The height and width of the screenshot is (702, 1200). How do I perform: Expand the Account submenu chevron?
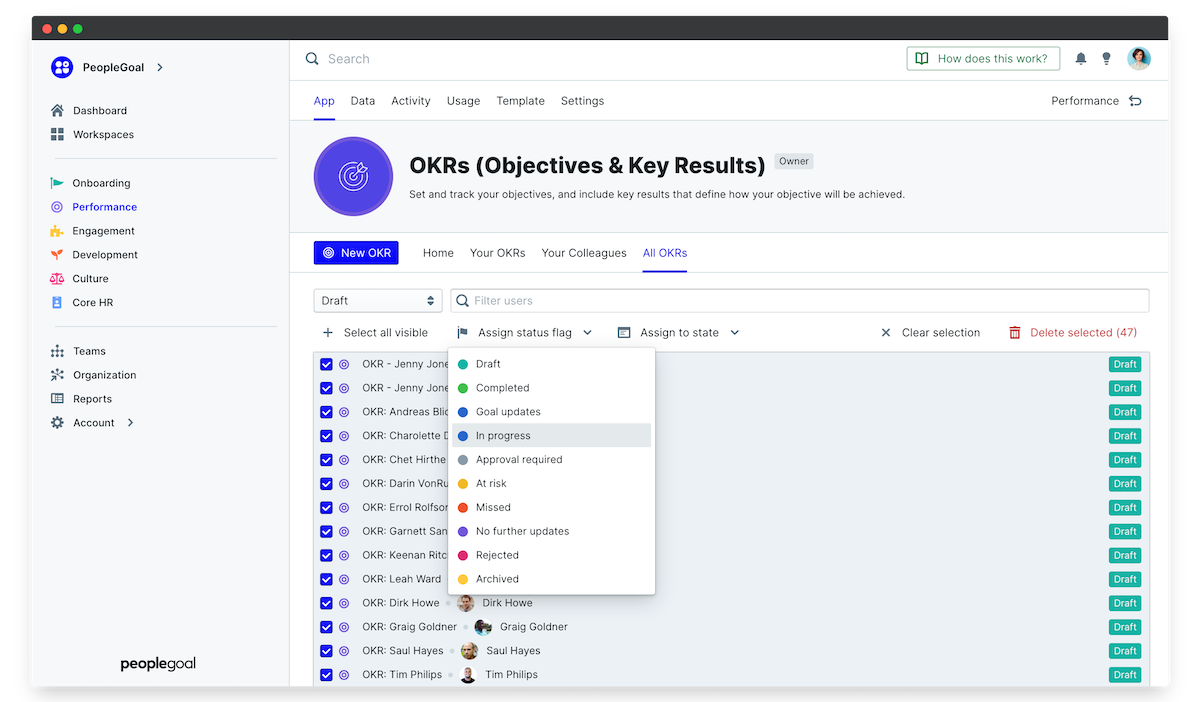coord(130,423)
